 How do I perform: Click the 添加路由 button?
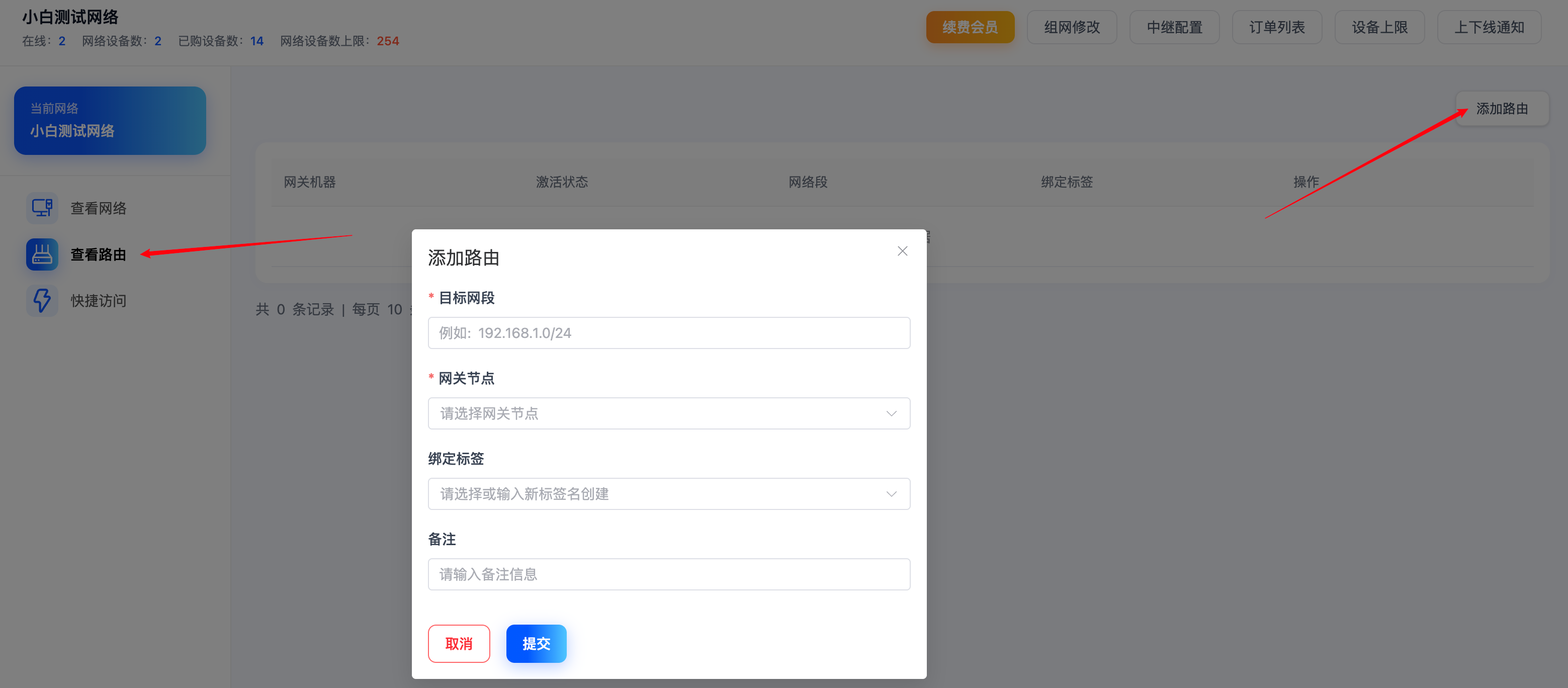[1502, 109]
